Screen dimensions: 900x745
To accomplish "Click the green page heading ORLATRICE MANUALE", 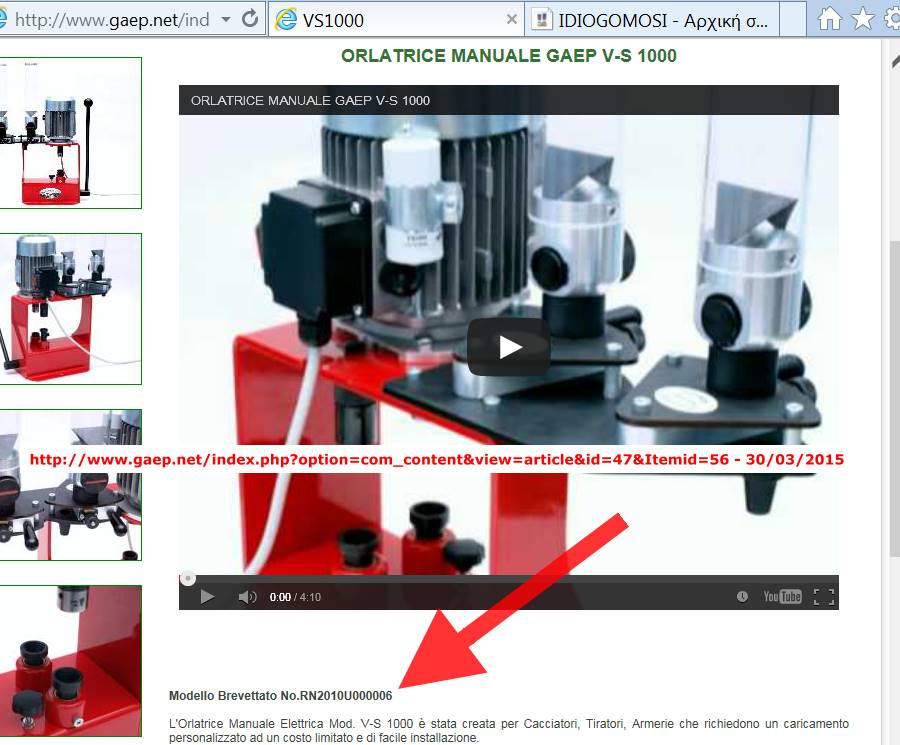I will tap(509, 56).
